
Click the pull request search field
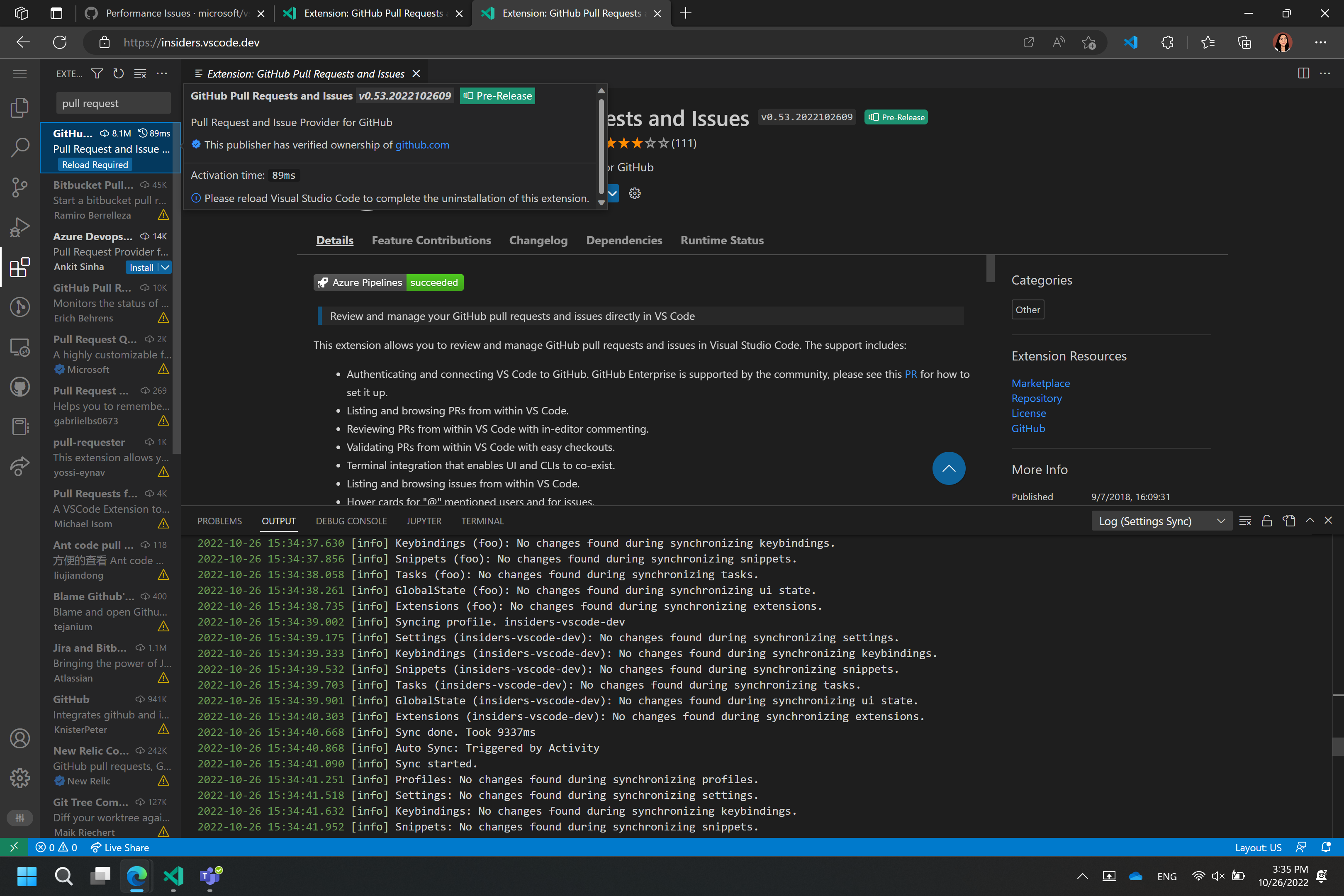click(112, 103)
